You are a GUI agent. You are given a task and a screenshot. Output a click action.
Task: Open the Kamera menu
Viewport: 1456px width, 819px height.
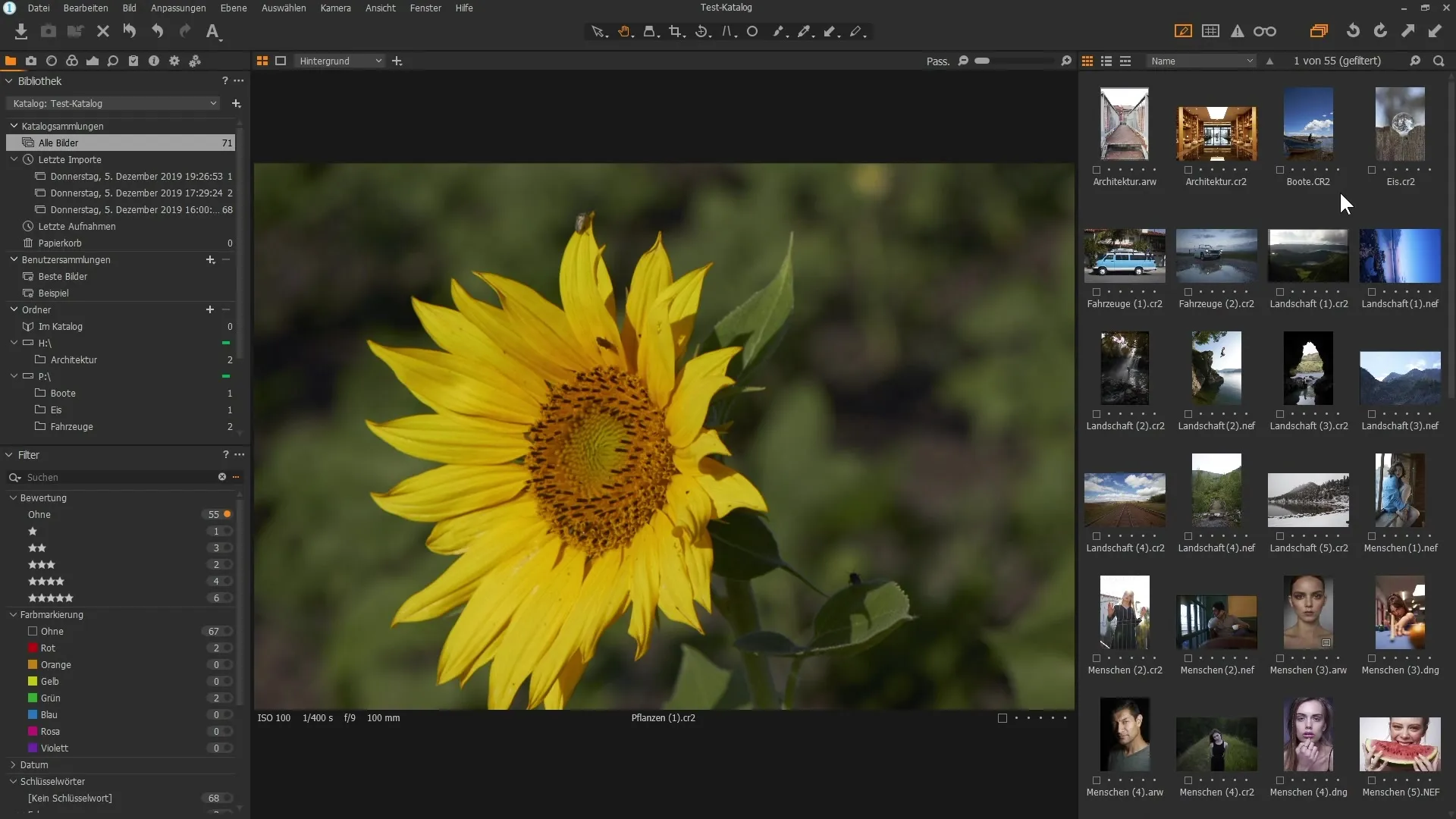pos(335,8)
